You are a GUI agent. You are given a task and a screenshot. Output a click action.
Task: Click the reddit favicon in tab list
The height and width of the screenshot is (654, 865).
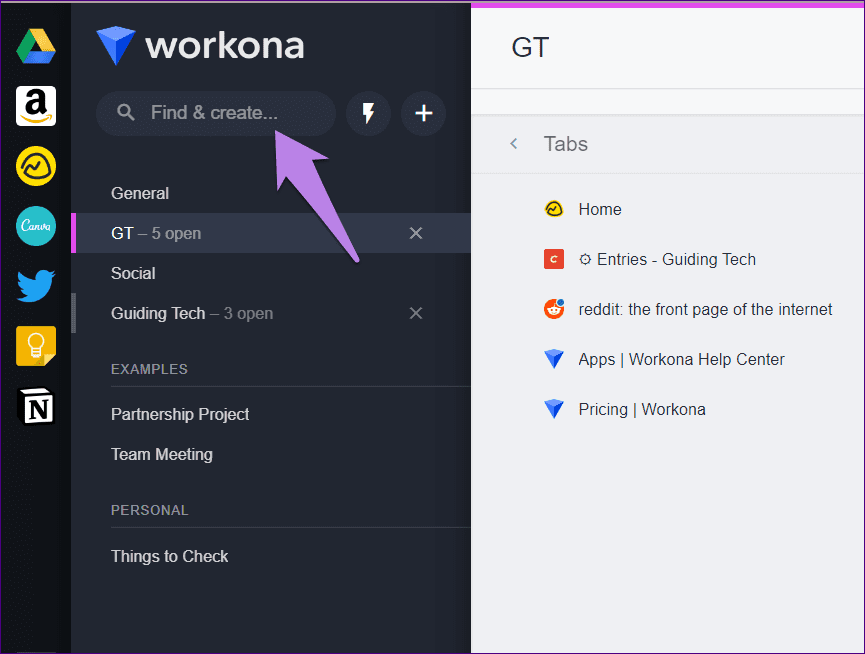[x=554, y=309]
